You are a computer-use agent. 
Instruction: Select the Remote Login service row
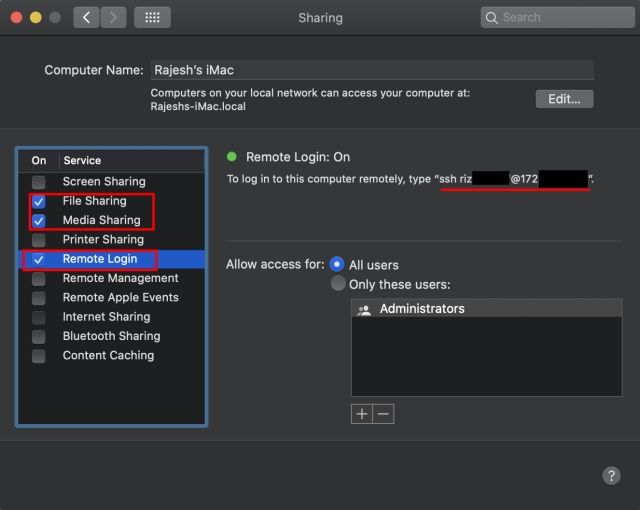pyautogui.click(x=111, y=259)
